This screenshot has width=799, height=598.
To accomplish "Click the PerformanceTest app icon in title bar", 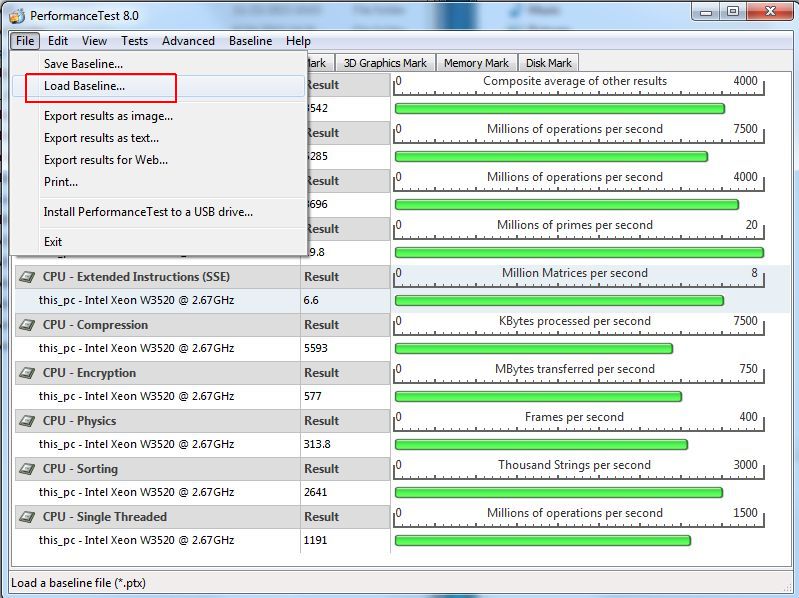I will (x=17, y=16).
